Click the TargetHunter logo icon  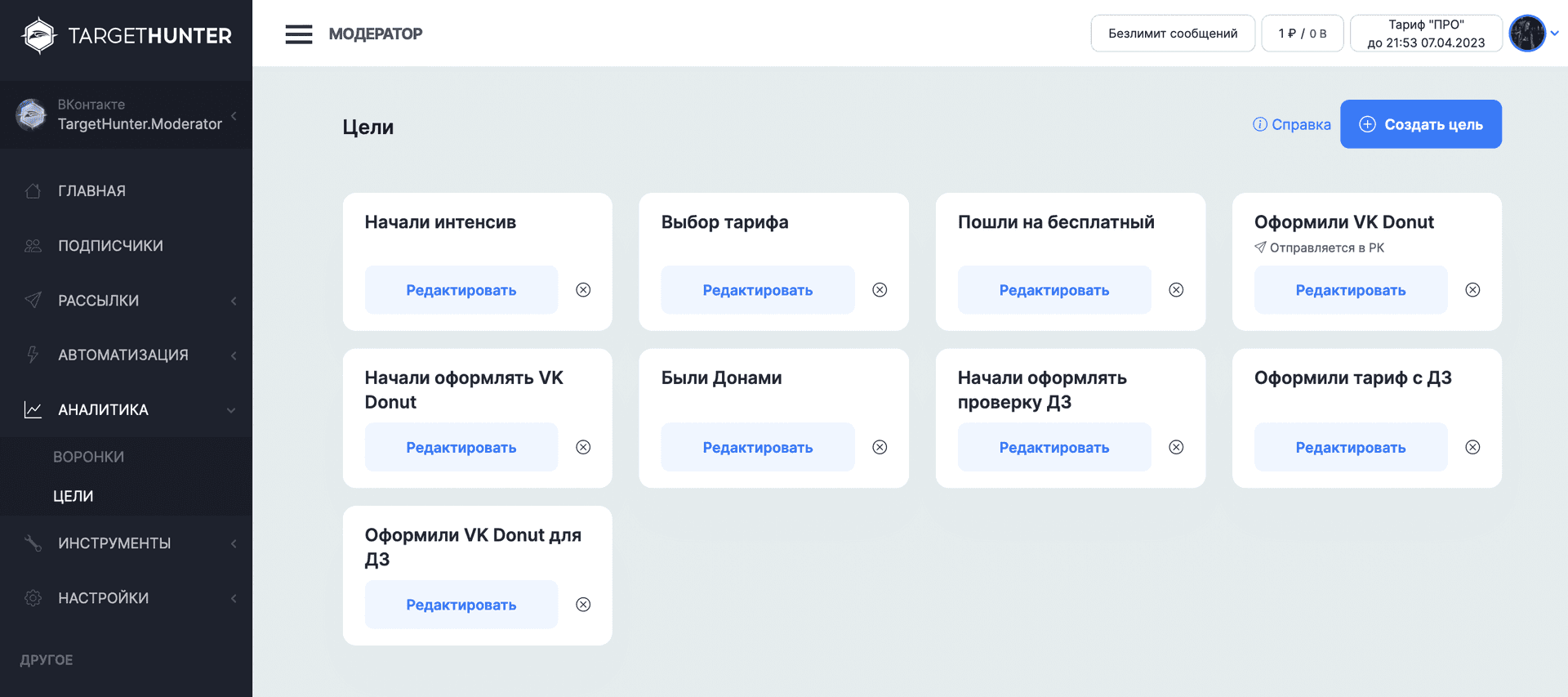[x=38, y=35]
